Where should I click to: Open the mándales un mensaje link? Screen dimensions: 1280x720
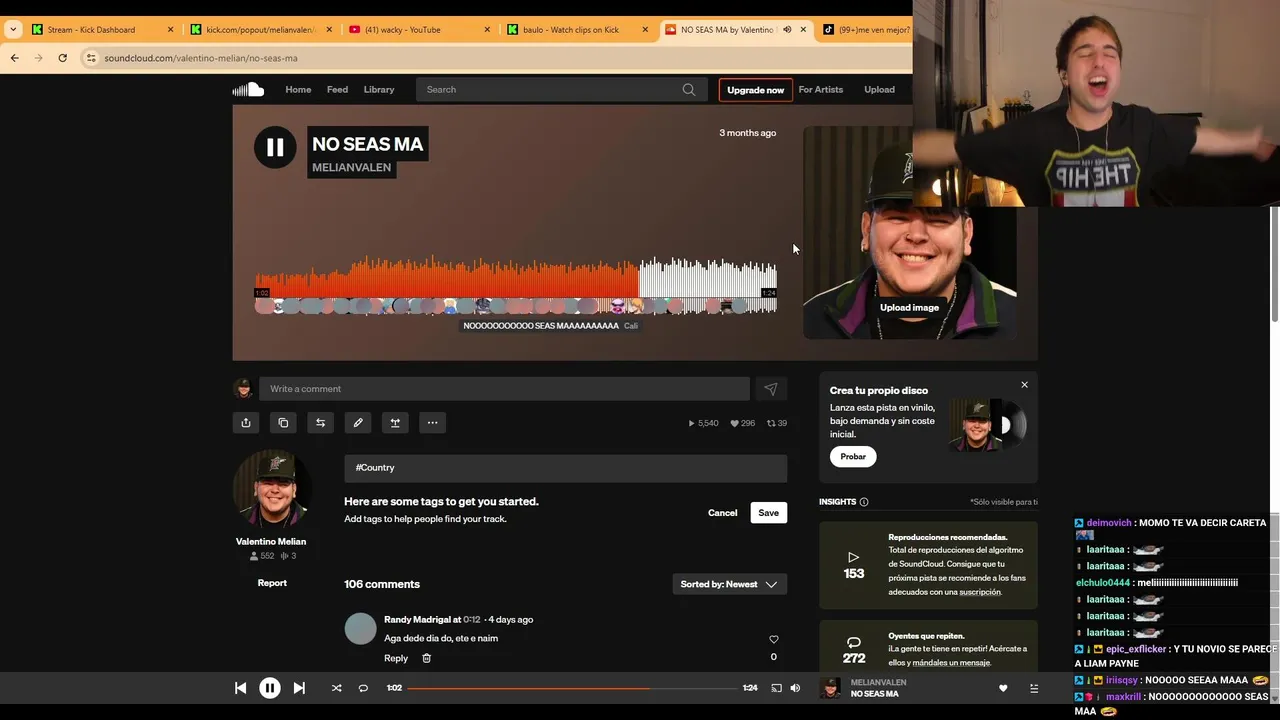pos(951,663)
